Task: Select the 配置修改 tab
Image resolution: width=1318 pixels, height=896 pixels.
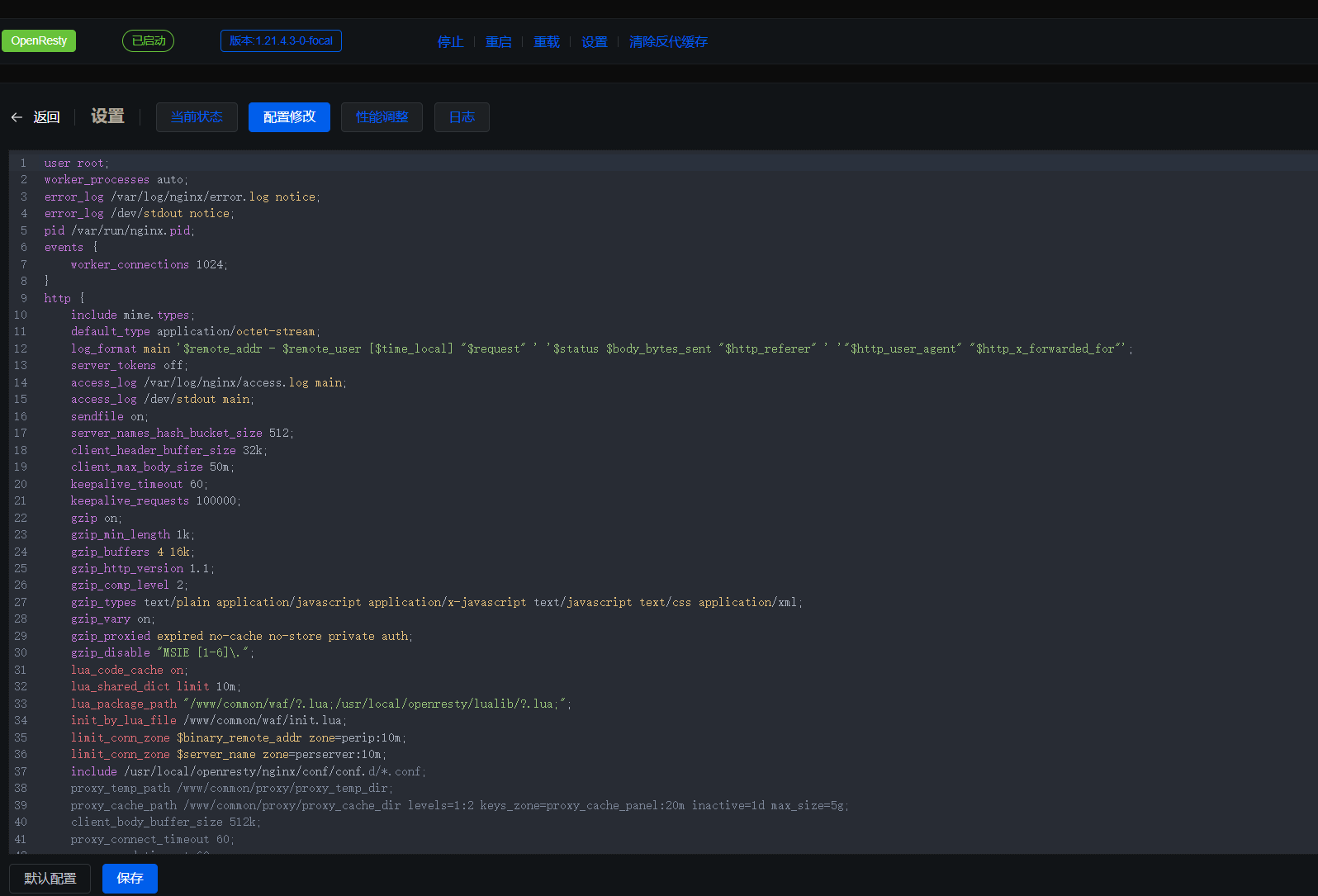Action: (289, 117)
